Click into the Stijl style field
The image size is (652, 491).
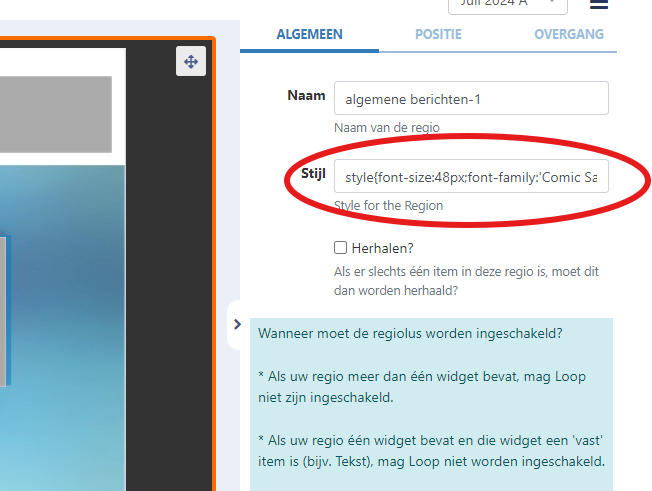[x=471, y=177]
